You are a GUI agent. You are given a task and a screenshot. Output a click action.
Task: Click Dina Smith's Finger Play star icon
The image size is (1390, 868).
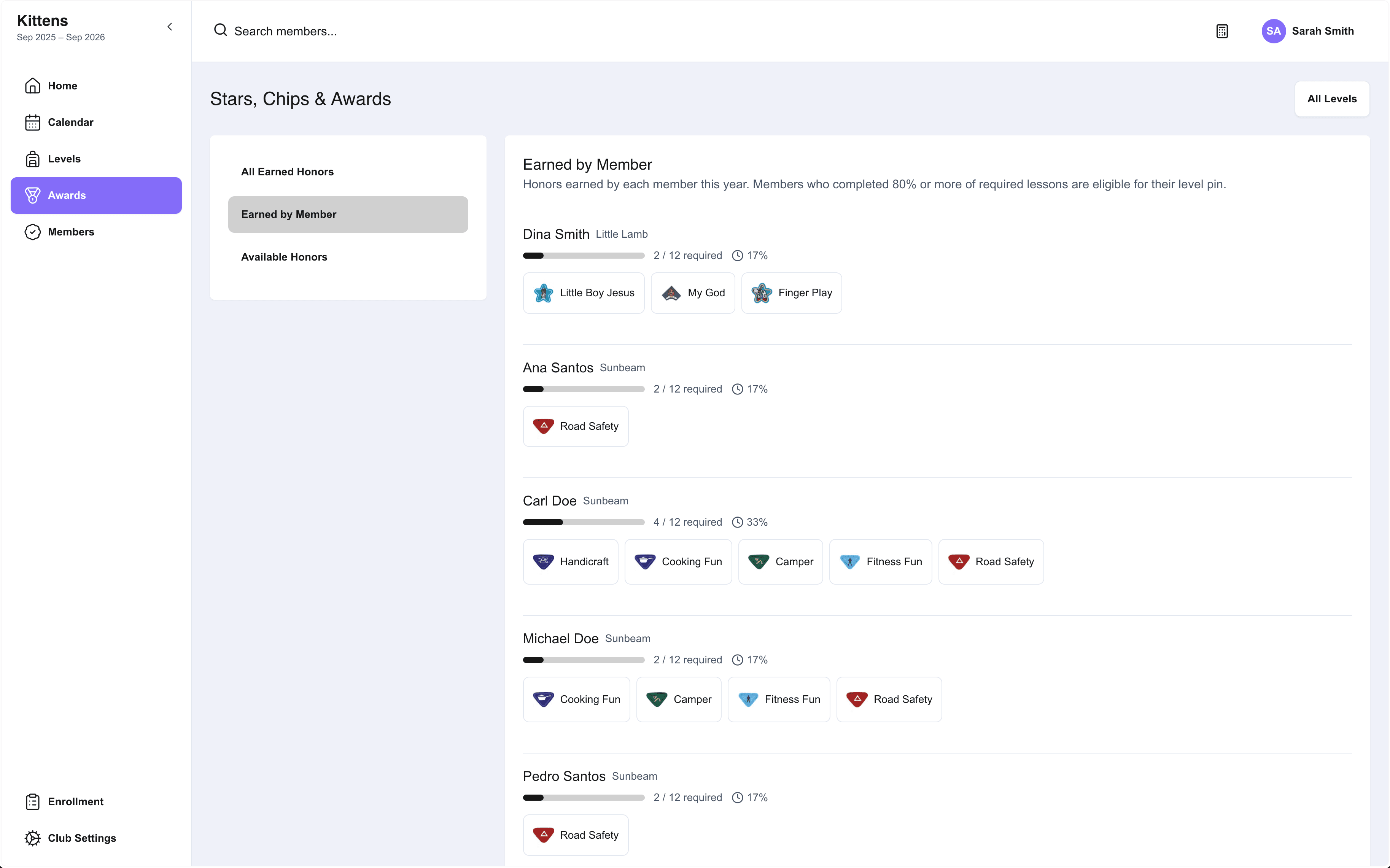click(761, 293)
